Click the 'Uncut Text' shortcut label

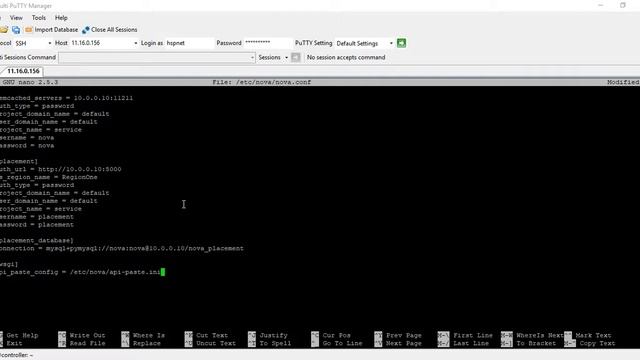216,343
